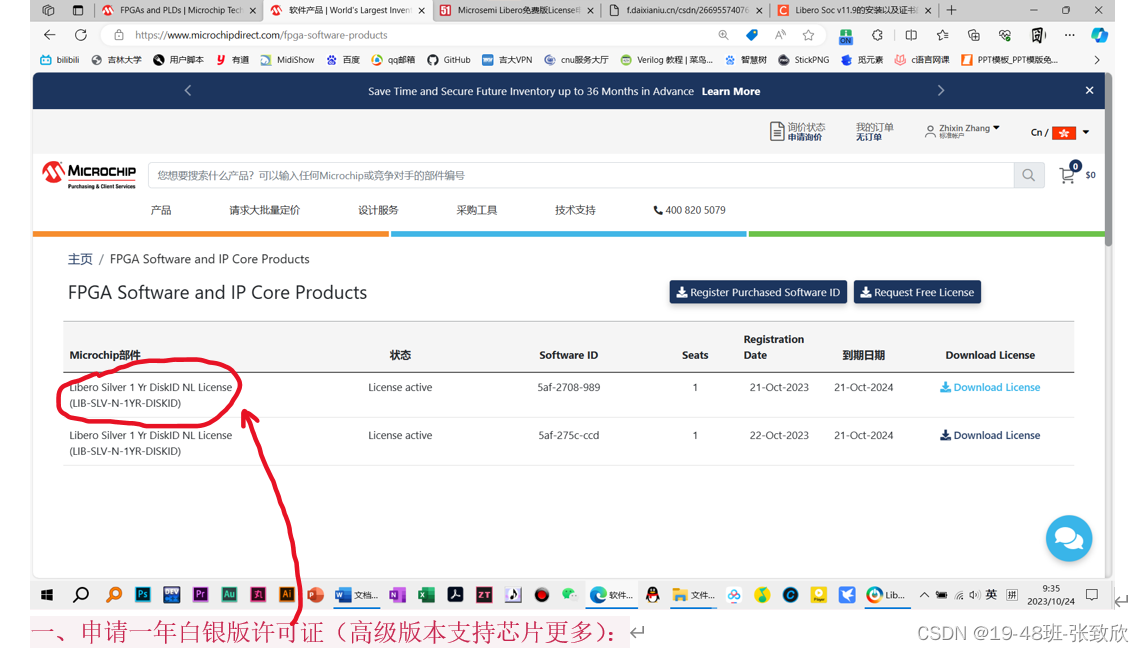Open the split screen icon
The height and width of the screenshot is (652, 1144).
coord(911,34)
